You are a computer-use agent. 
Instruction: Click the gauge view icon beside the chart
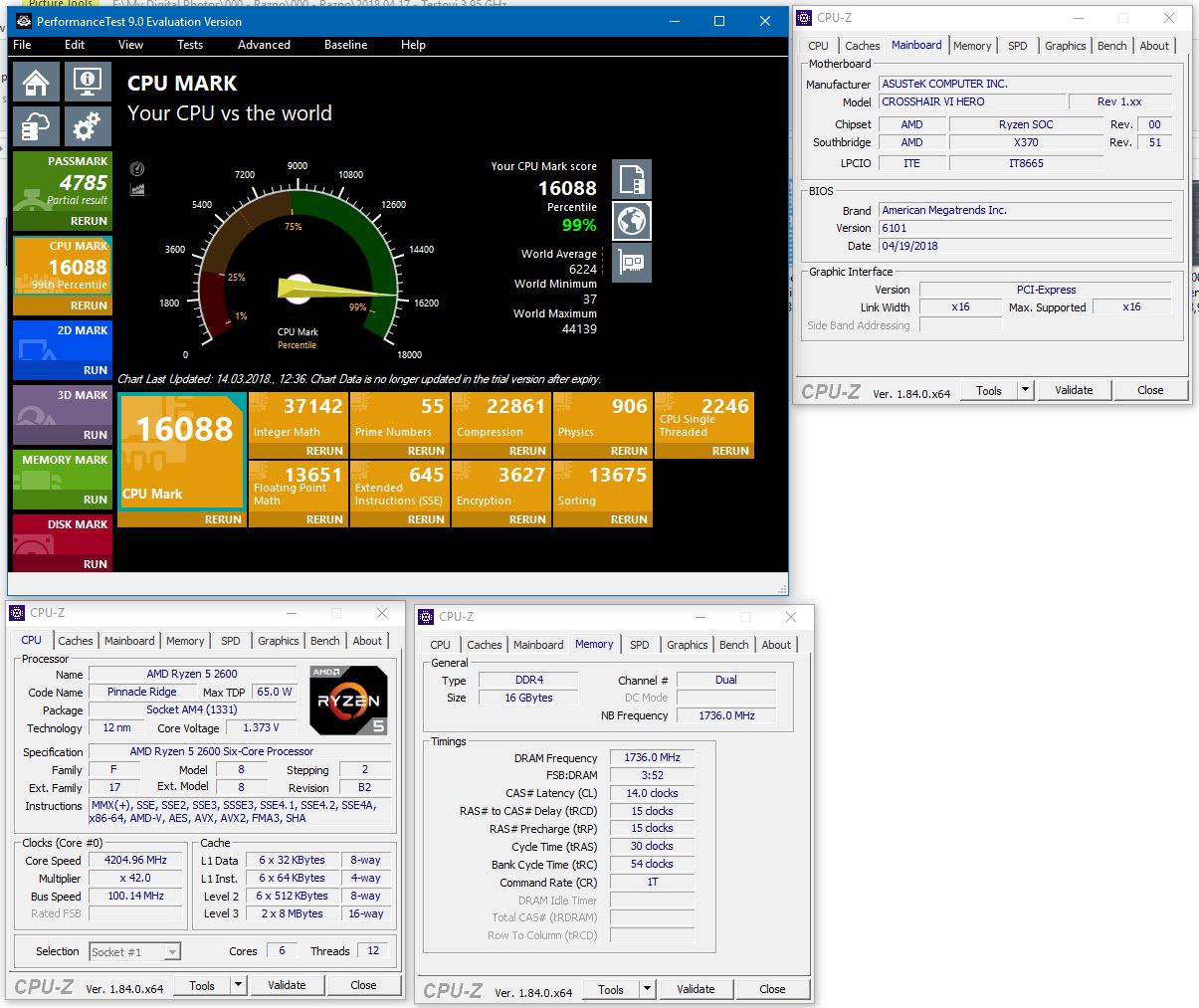[137, 169]
